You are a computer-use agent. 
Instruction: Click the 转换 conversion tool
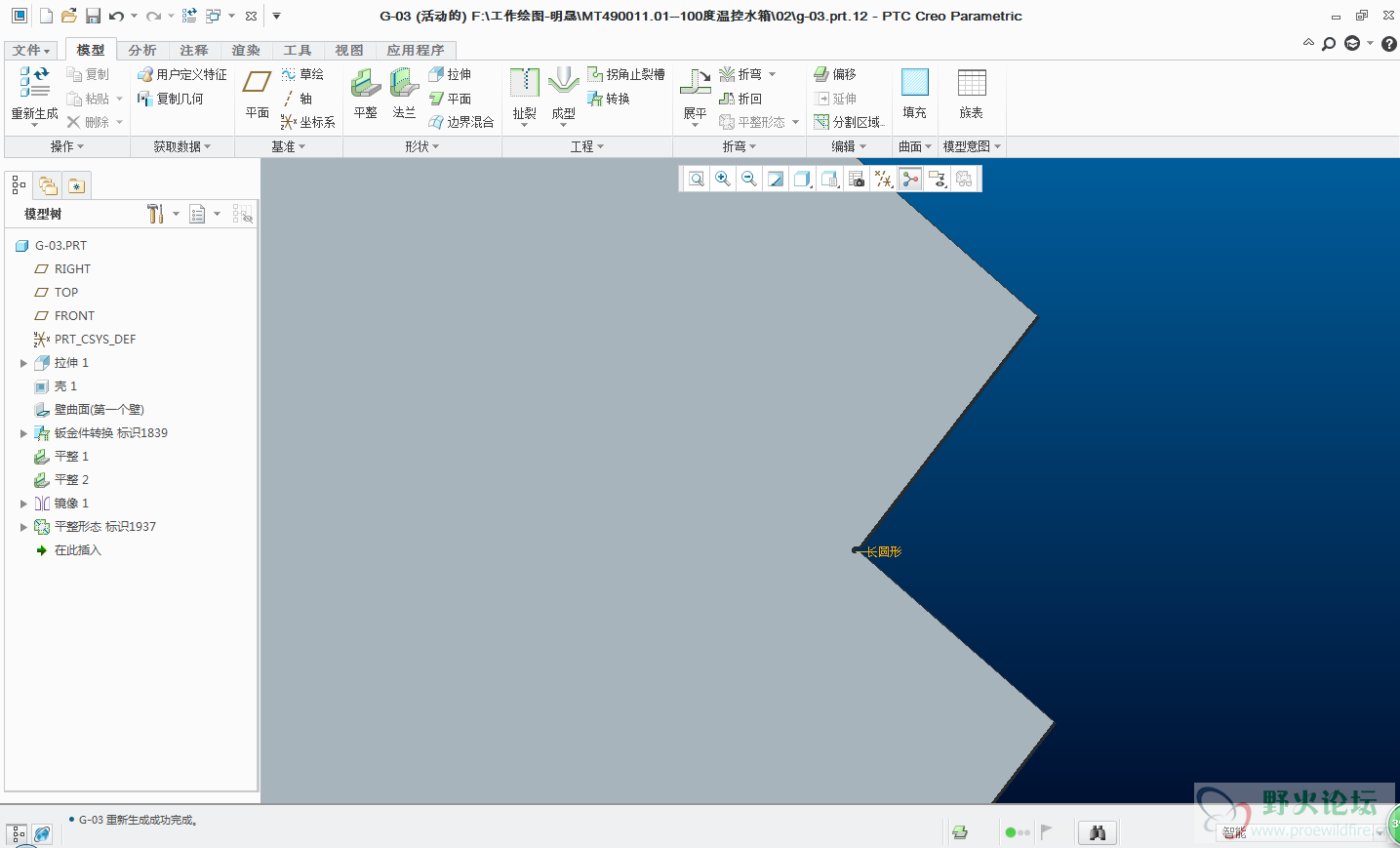point(609,99)
